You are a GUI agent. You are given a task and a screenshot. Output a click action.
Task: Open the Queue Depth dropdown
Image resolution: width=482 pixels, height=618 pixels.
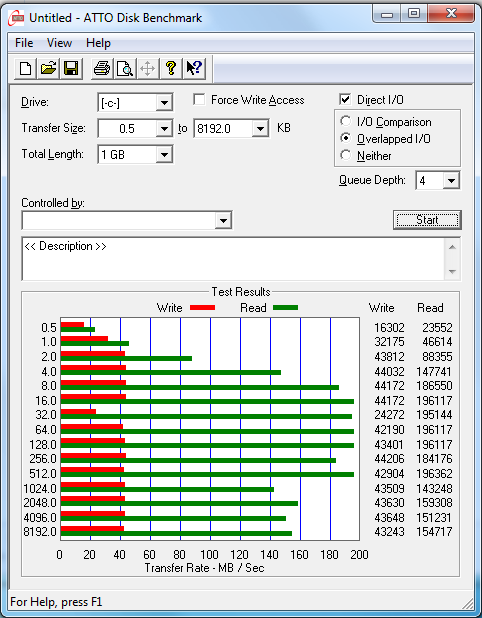pyautogui.click(x=451, y=181)
